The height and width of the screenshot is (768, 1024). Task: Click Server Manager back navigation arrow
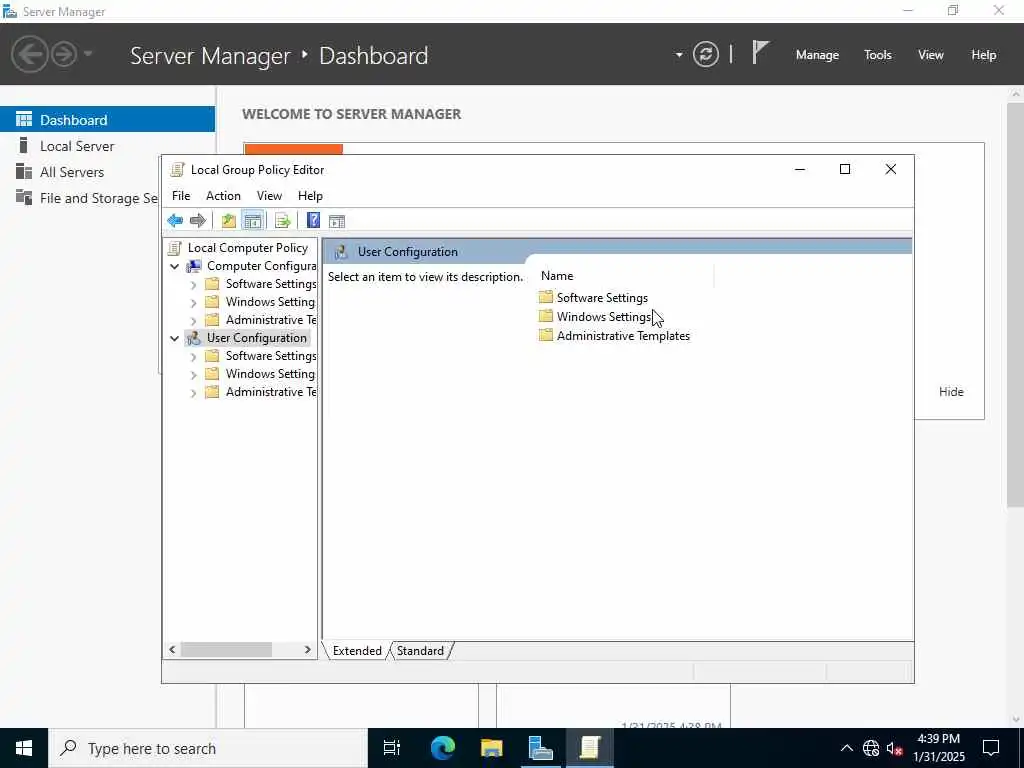click(x=29, y=54)
